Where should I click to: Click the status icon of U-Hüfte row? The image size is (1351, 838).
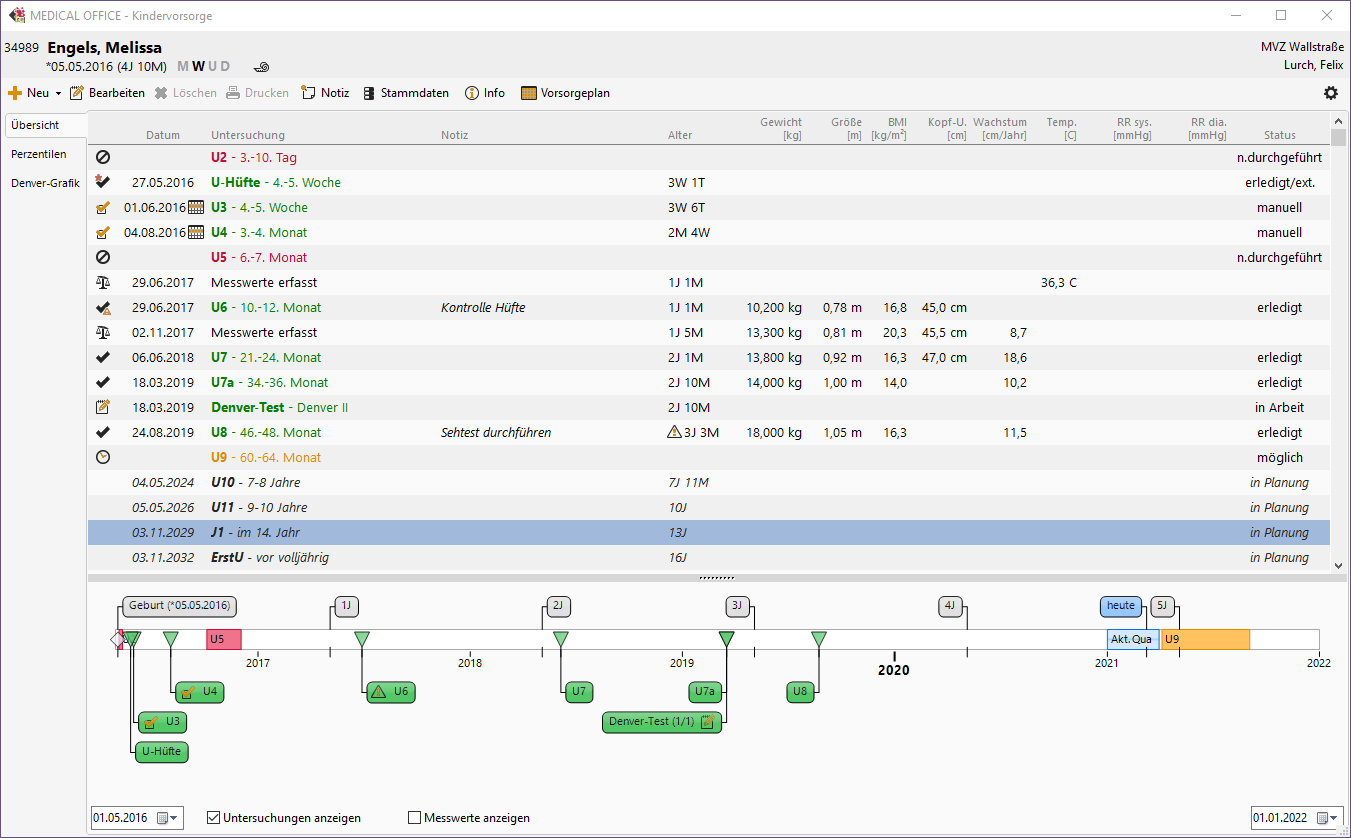point(102,182)
